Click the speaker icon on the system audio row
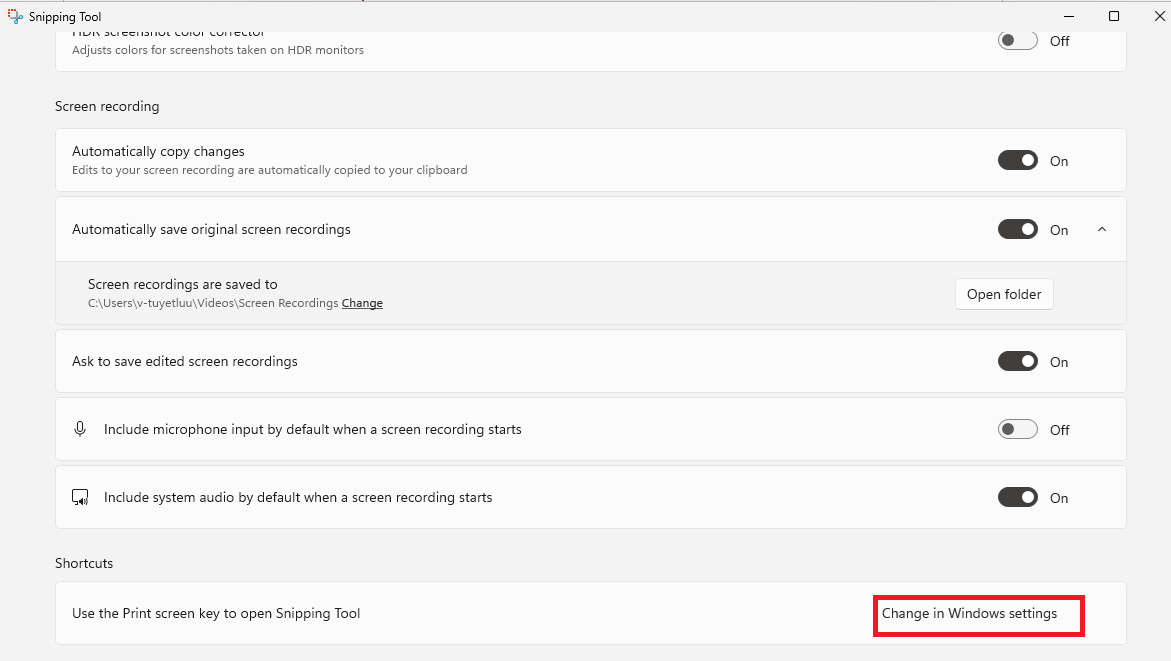The width and height of the screenshot is (1171, 661). [80, 496]
